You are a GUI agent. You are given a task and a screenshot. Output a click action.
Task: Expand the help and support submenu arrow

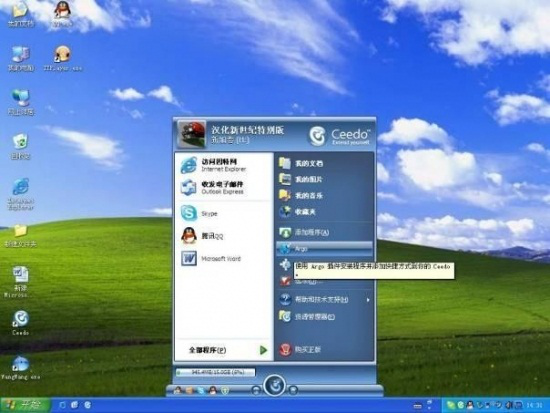pos(368,300)
